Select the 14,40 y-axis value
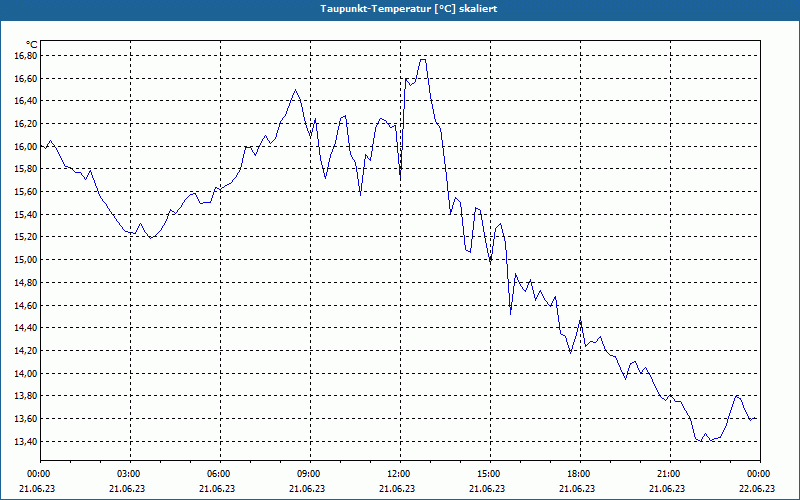 click(x=25, y=328)
